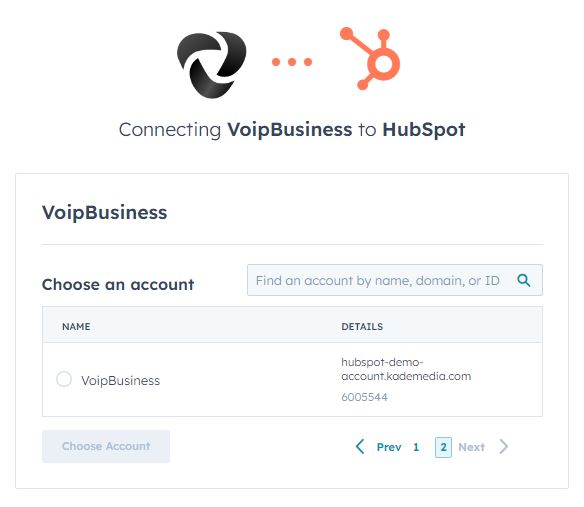584x507 pixels.
Task: Focus the Find an account search field
Action: pos(395,280)
